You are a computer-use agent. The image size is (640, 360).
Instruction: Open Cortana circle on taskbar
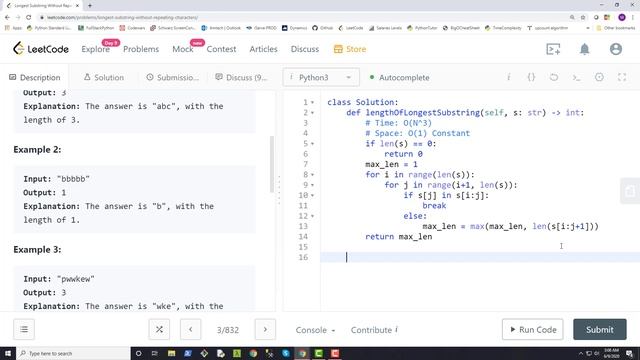[138, 353]
